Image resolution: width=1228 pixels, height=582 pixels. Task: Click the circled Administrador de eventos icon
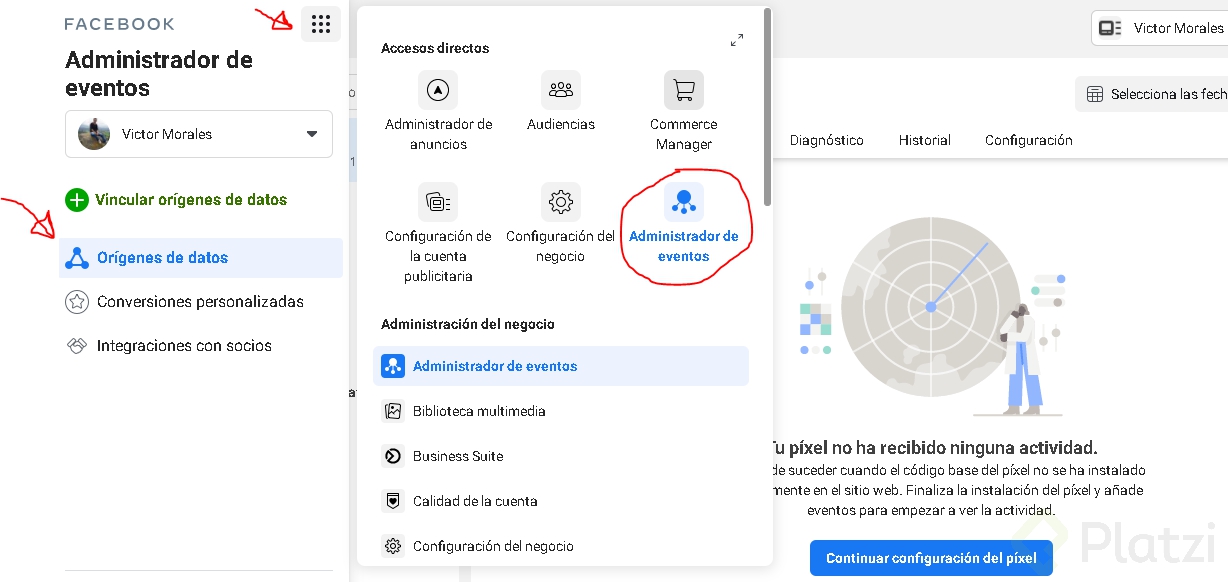[684, 202]
